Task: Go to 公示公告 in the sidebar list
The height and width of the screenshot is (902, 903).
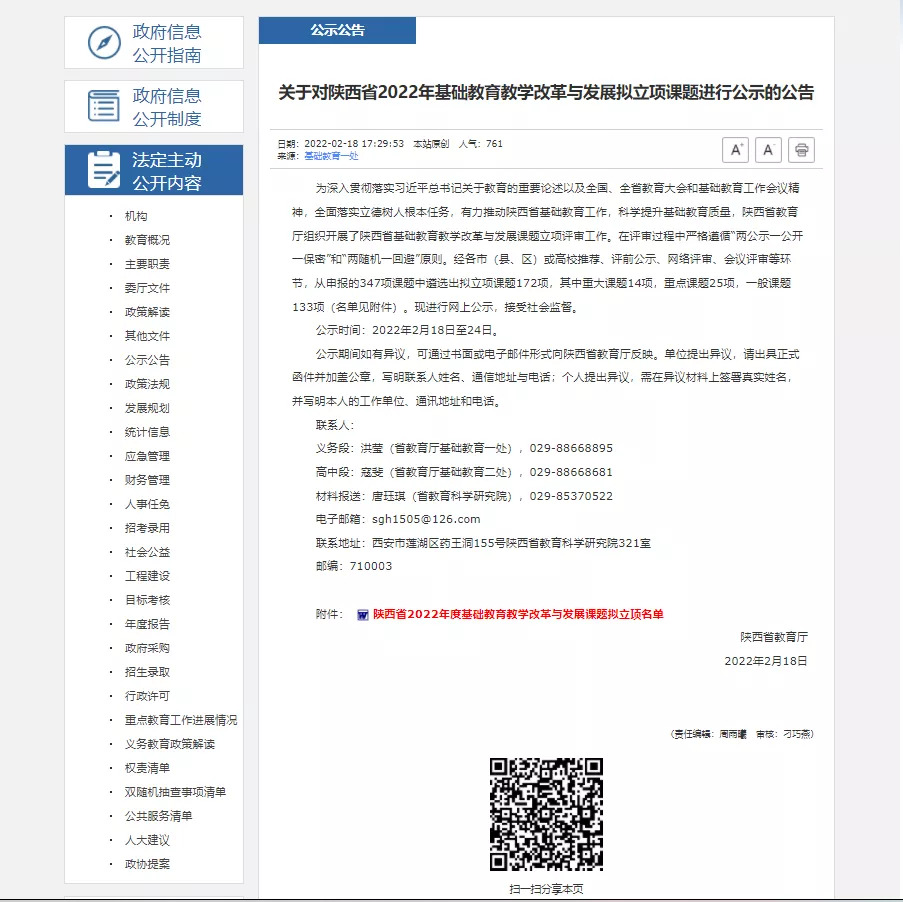Action: point(147,360)
